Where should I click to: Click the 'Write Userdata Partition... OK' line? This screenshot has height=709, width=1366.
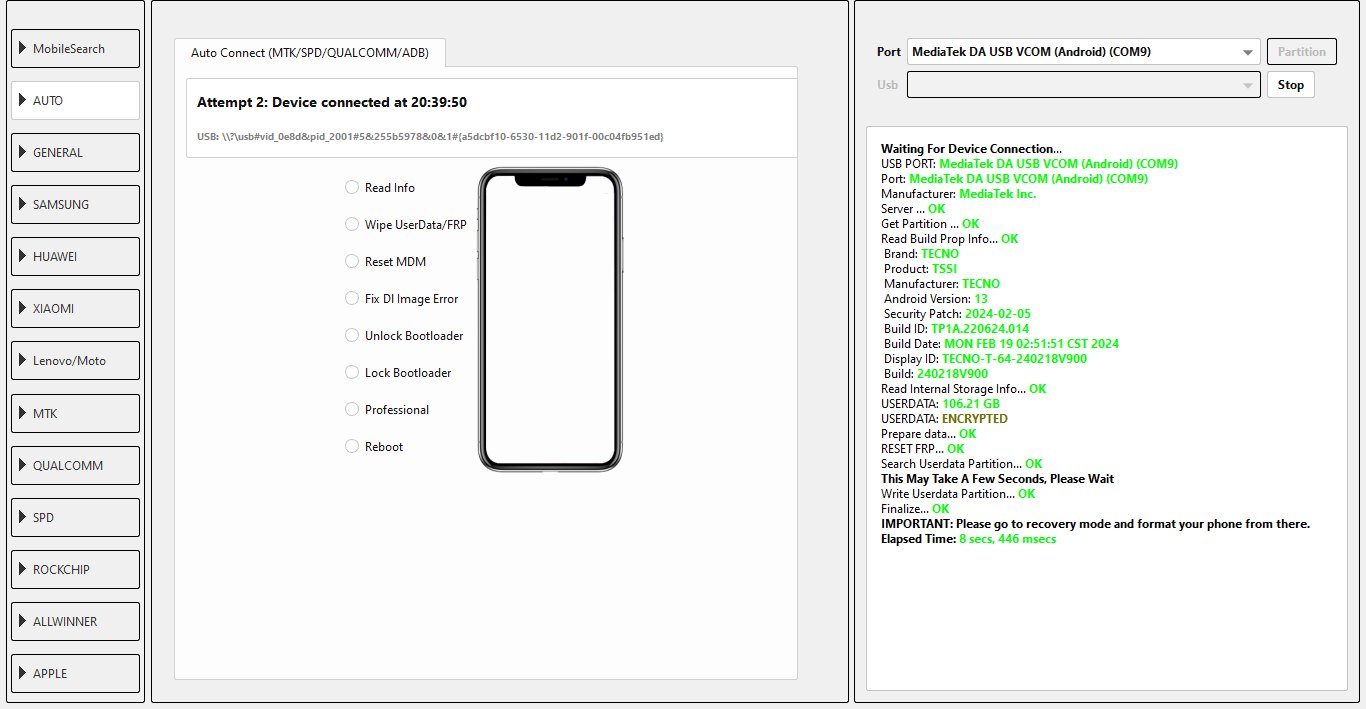(958, 494)
